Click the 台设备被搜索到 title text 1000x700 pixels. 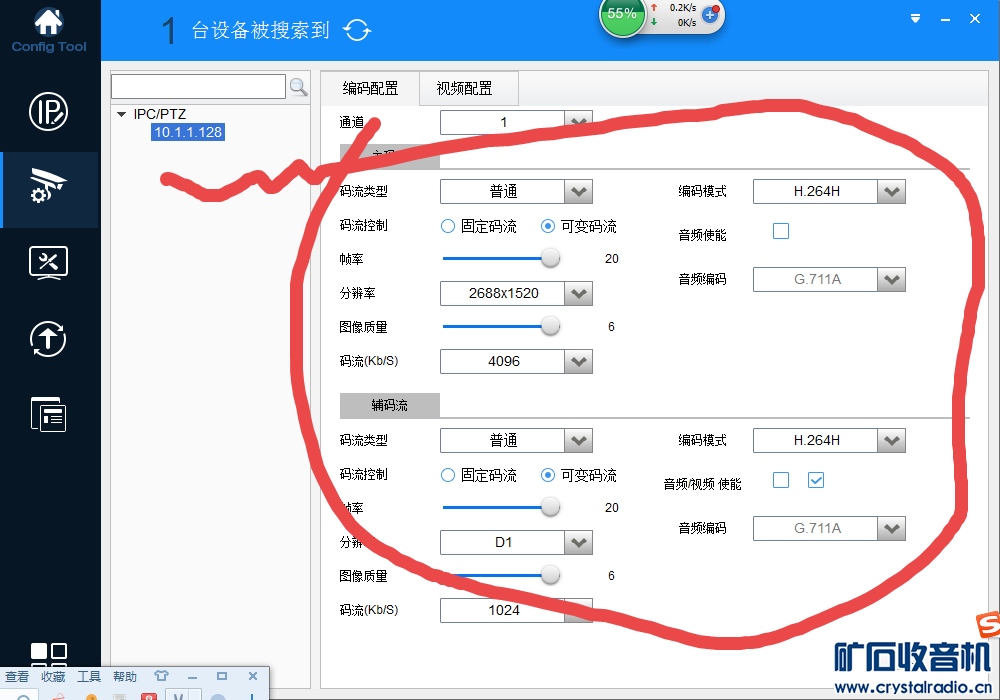tap(261, 30)
